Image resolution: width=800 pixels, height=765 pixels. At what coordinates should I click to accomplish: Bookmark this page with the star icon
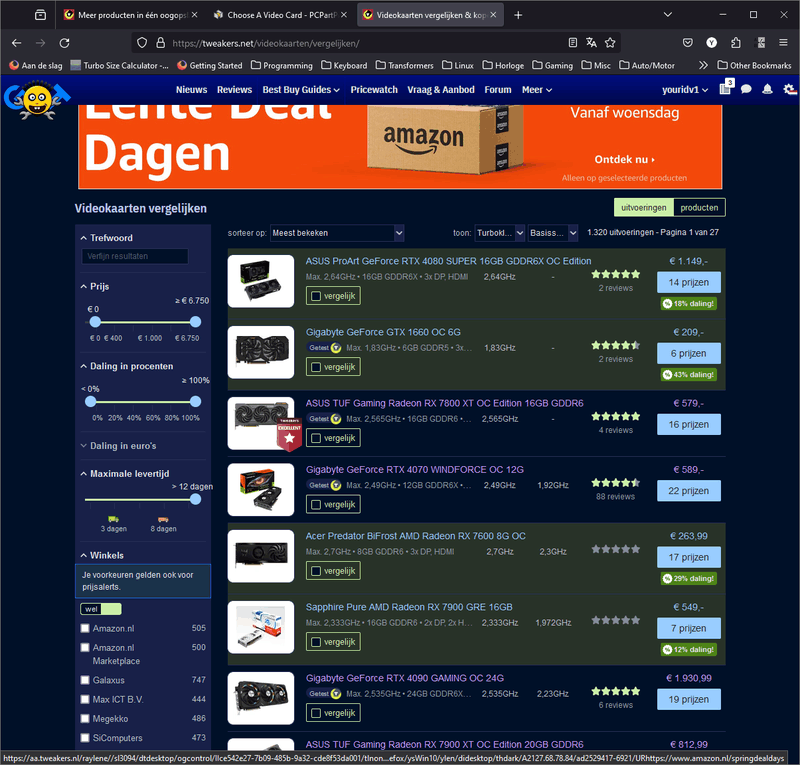click(610, 43)
